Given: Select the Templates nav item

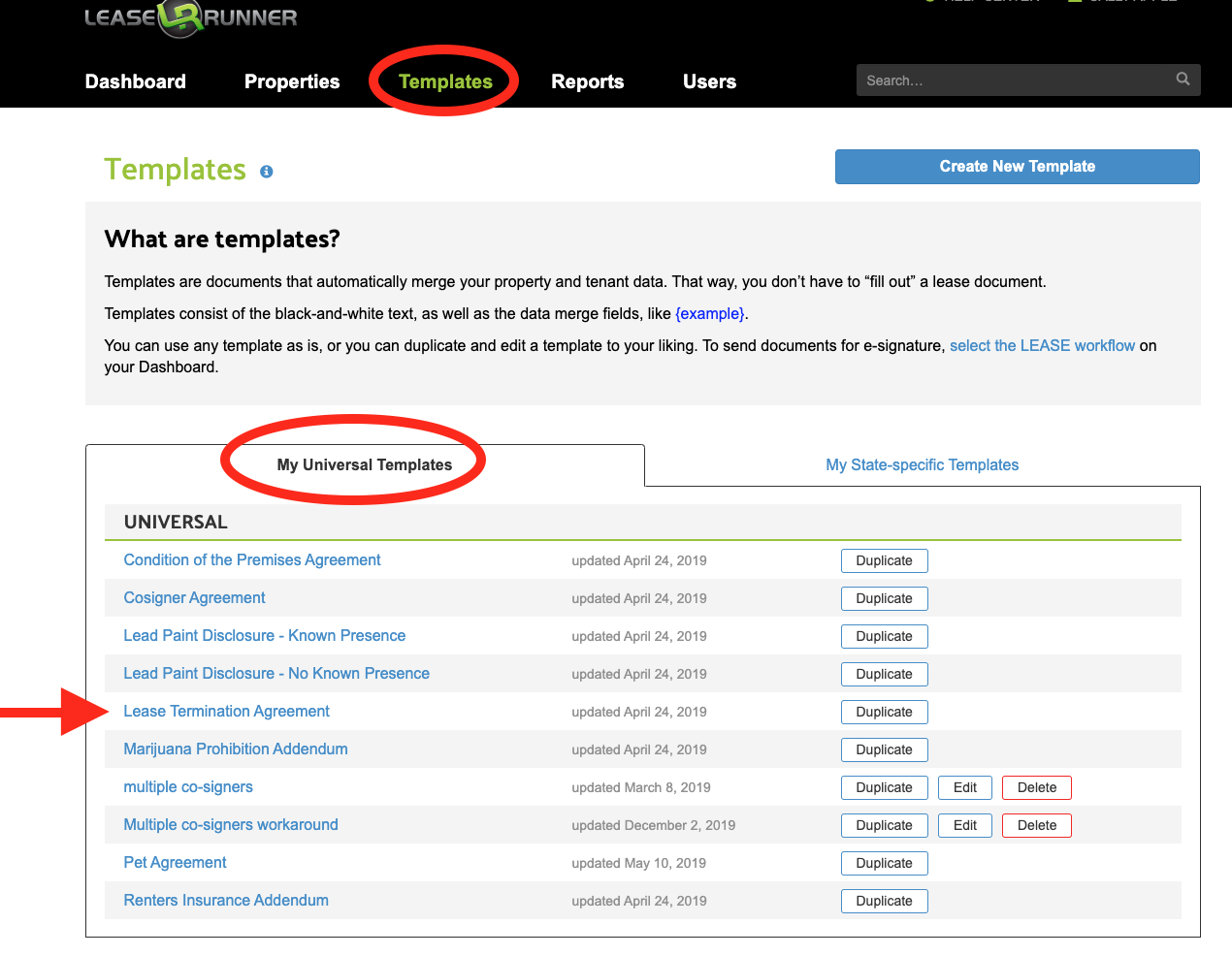Looking at the screenshot, I should [445, 81].
